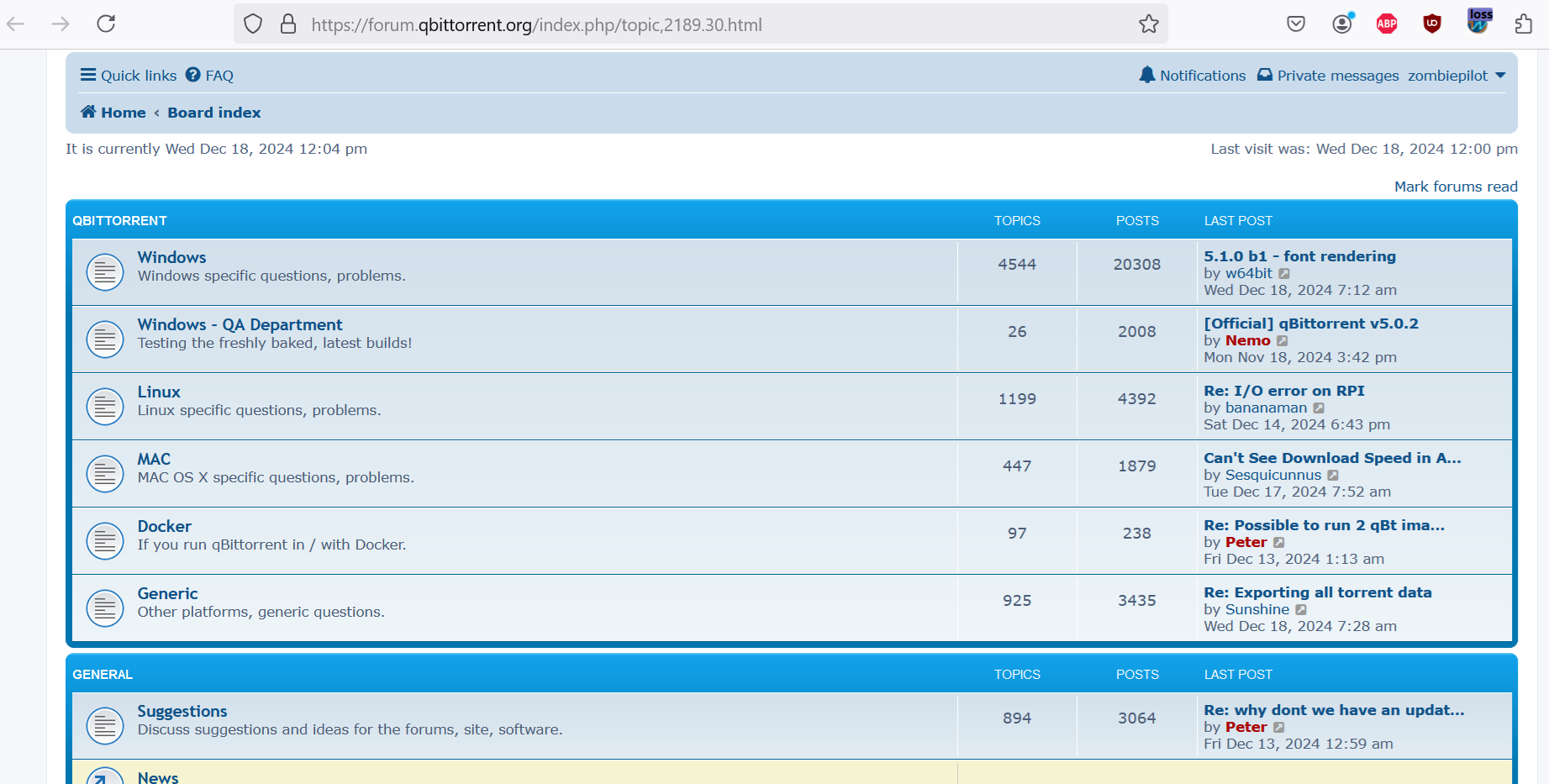Screen dimensions: 1549x784
Task: Open the Windows forum
Action: (x=171, y=257)
